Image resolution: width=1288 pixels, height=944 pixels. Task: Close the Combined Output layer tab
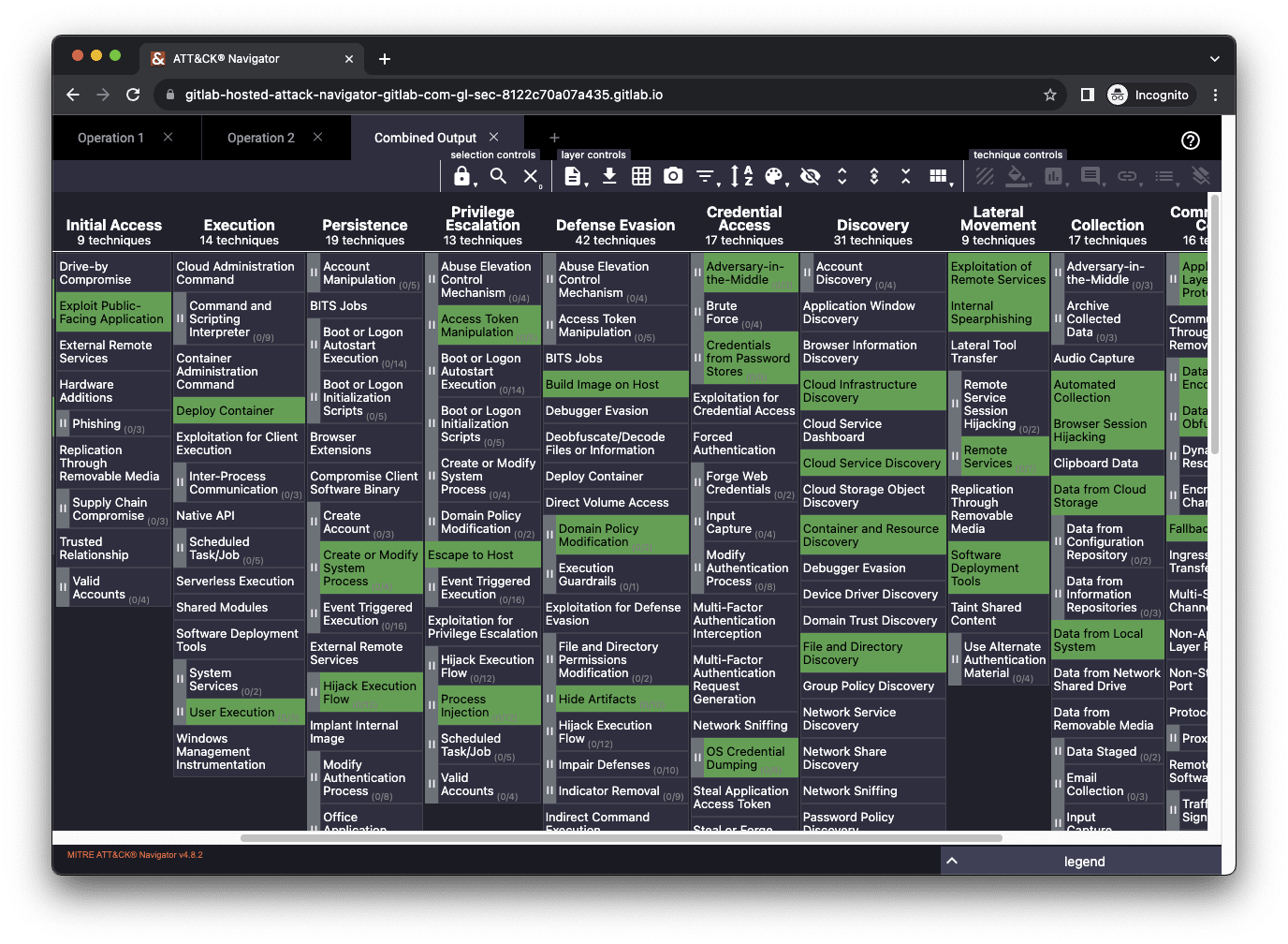tap(494, 137)
